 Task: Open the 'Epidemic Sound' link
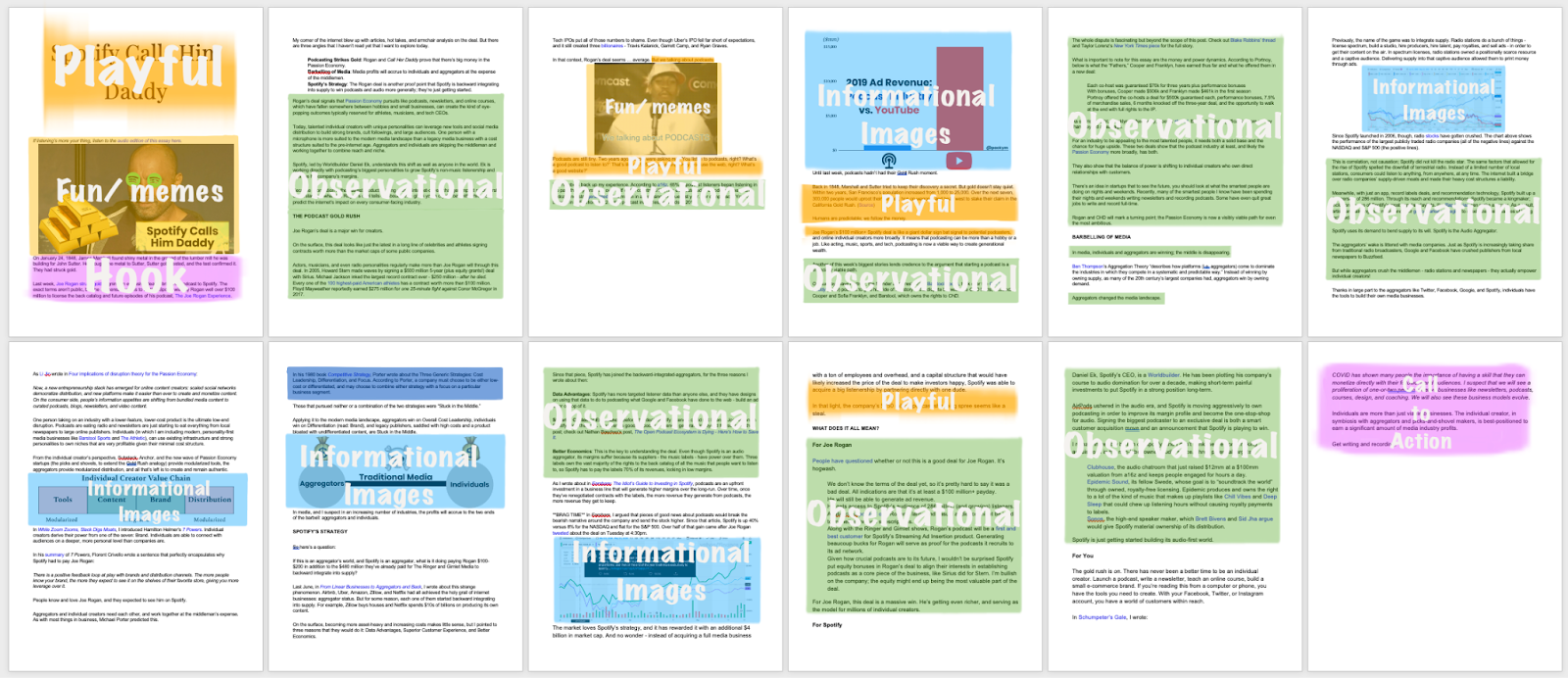pyautogui.click(x=1107, y=481)
